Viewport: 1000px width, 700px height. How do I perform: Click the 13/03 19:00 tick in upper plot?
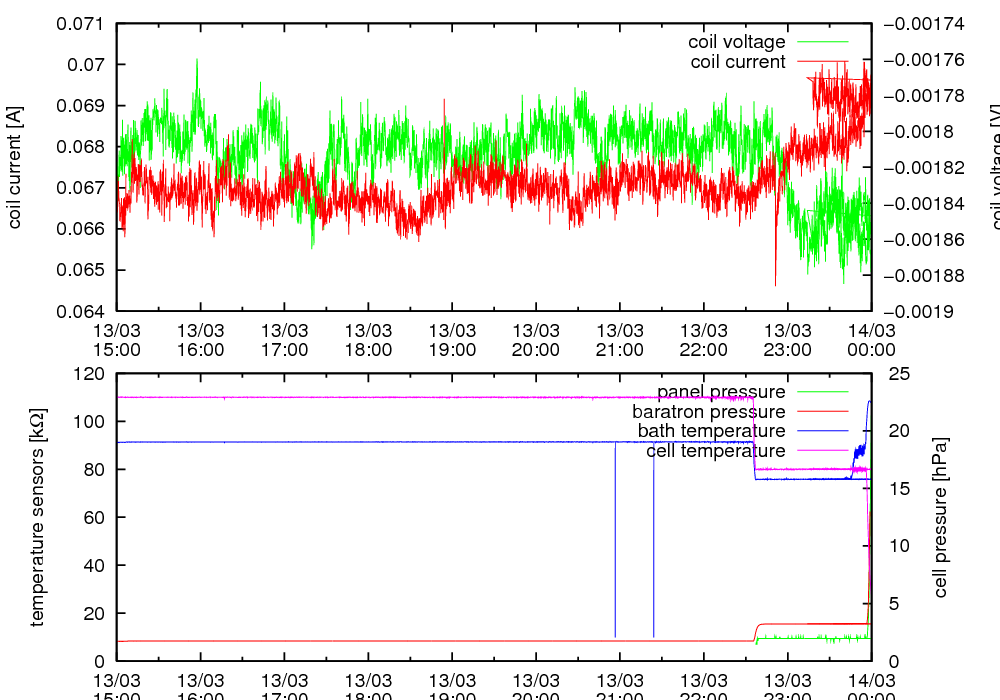452,339
